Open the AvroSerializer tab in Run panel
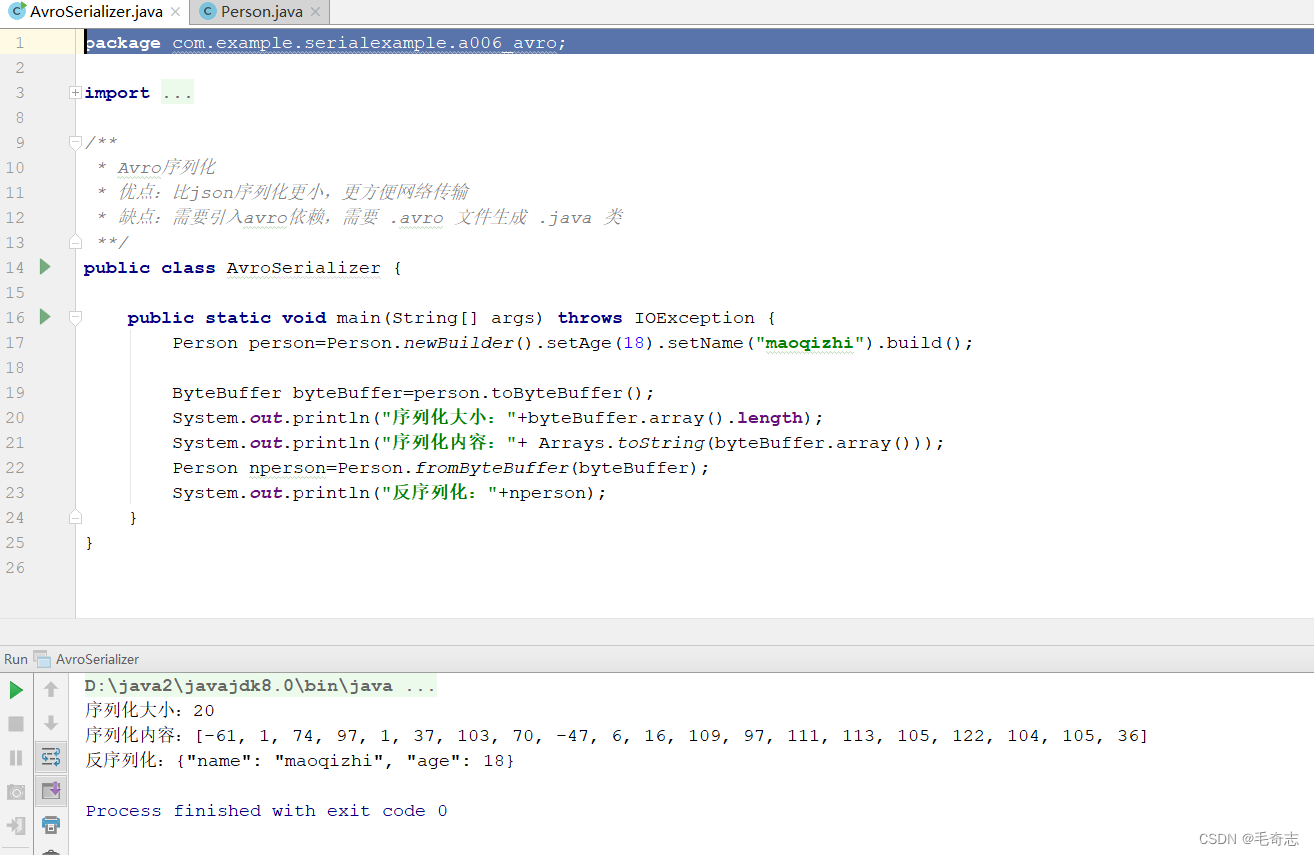 click(x=97, y=659)
